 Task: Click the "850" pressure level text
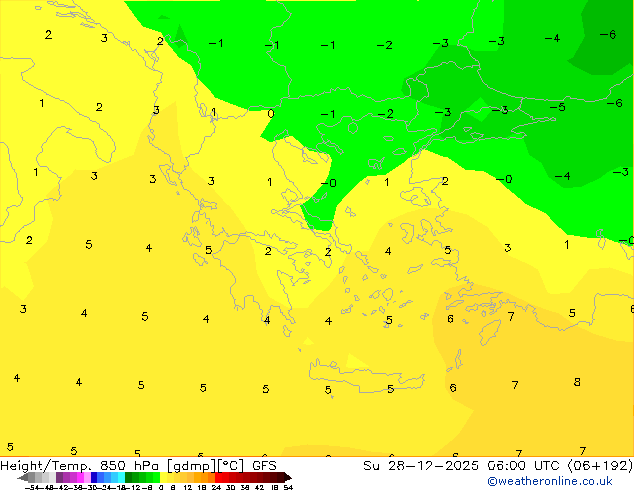pos(112,466)
